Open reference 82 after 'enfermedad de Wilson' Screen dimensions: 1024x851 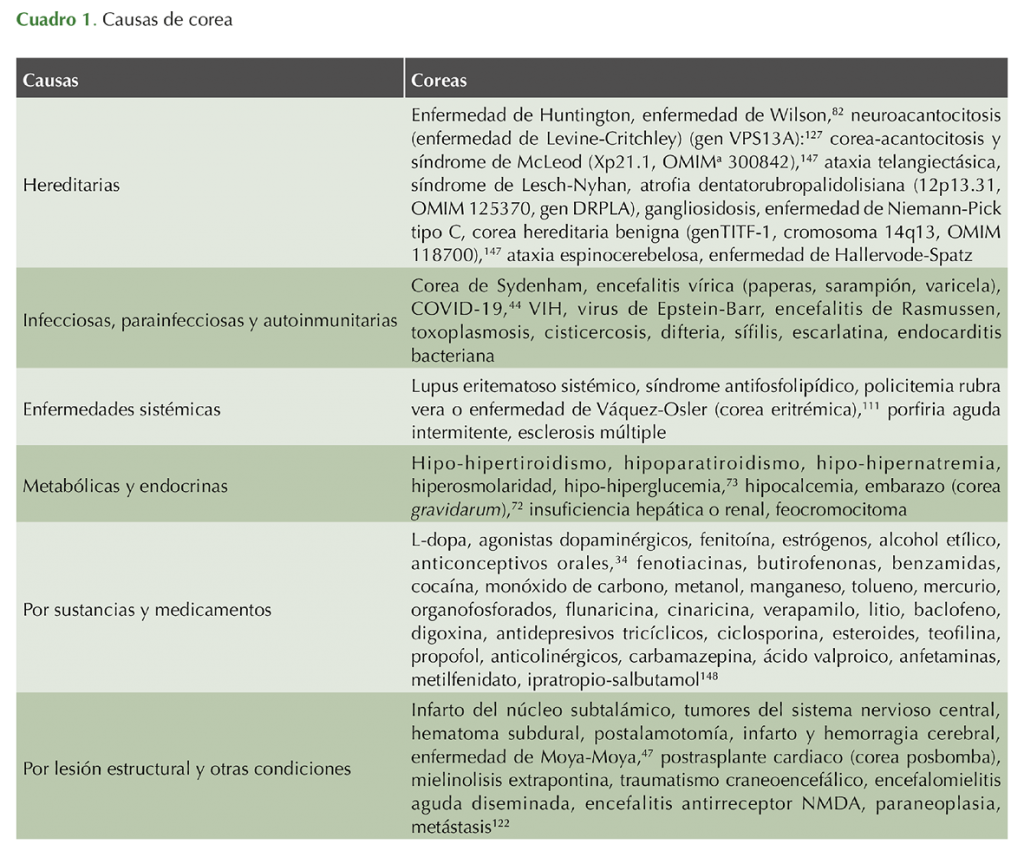pos(837,111)
